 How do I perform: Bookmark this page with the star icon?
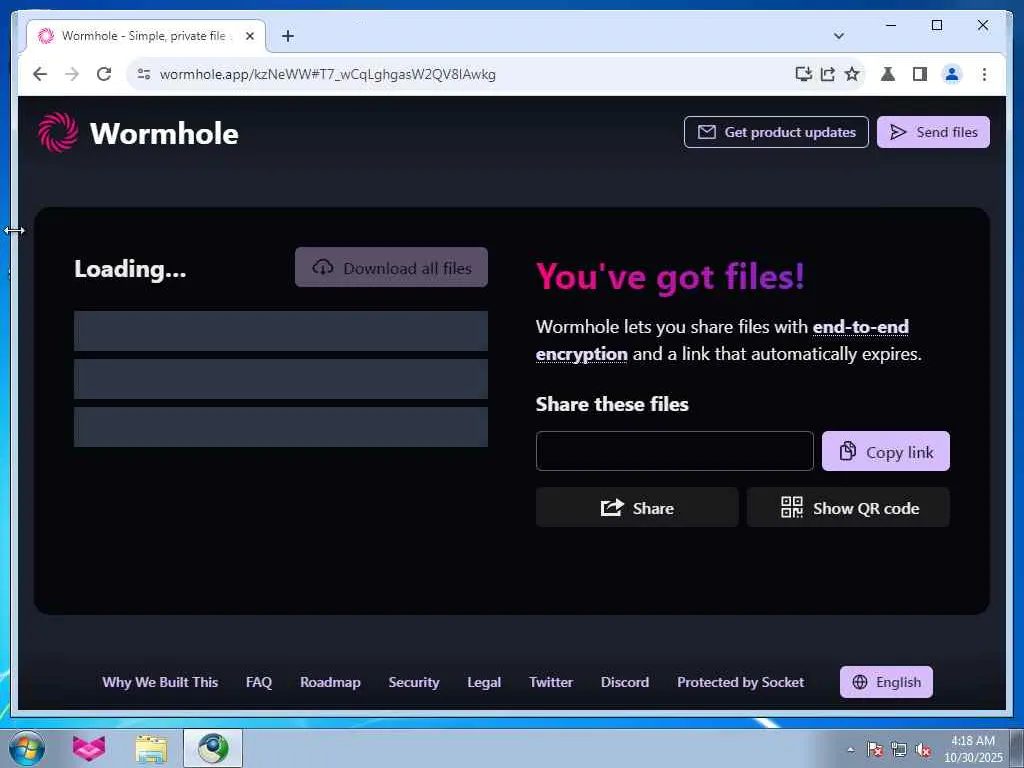click(852, 74)
